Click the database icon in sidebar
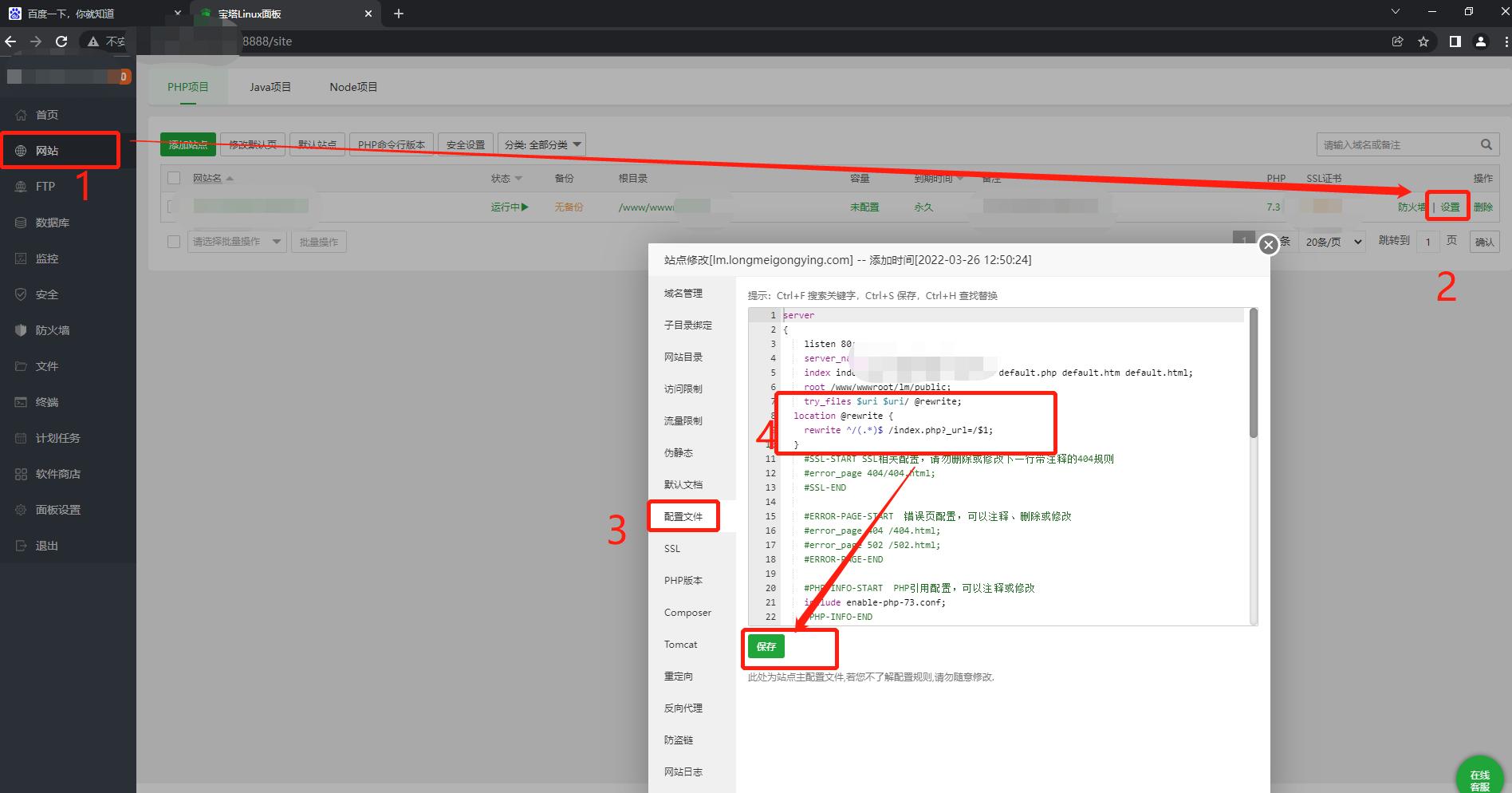Screen dimensions: 1512x793 coord(22,223)
